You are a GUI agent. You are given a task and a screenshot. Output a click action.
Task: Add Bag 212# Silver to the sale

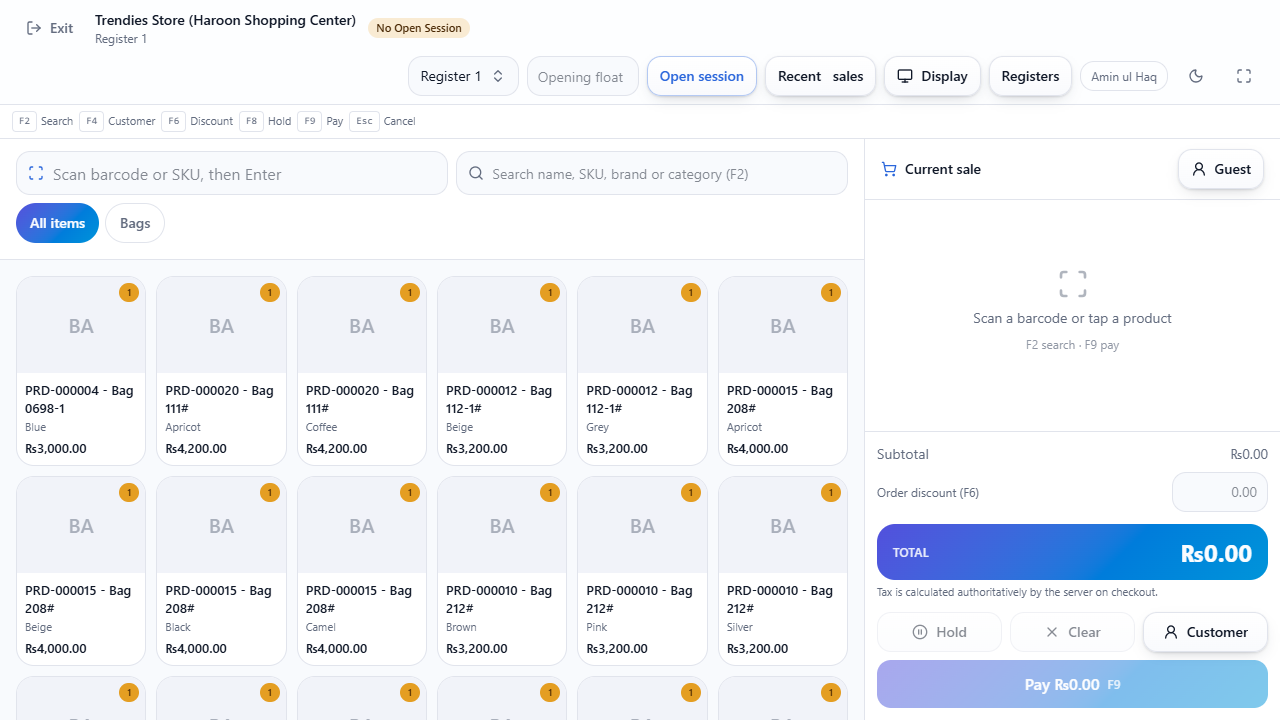783,571
